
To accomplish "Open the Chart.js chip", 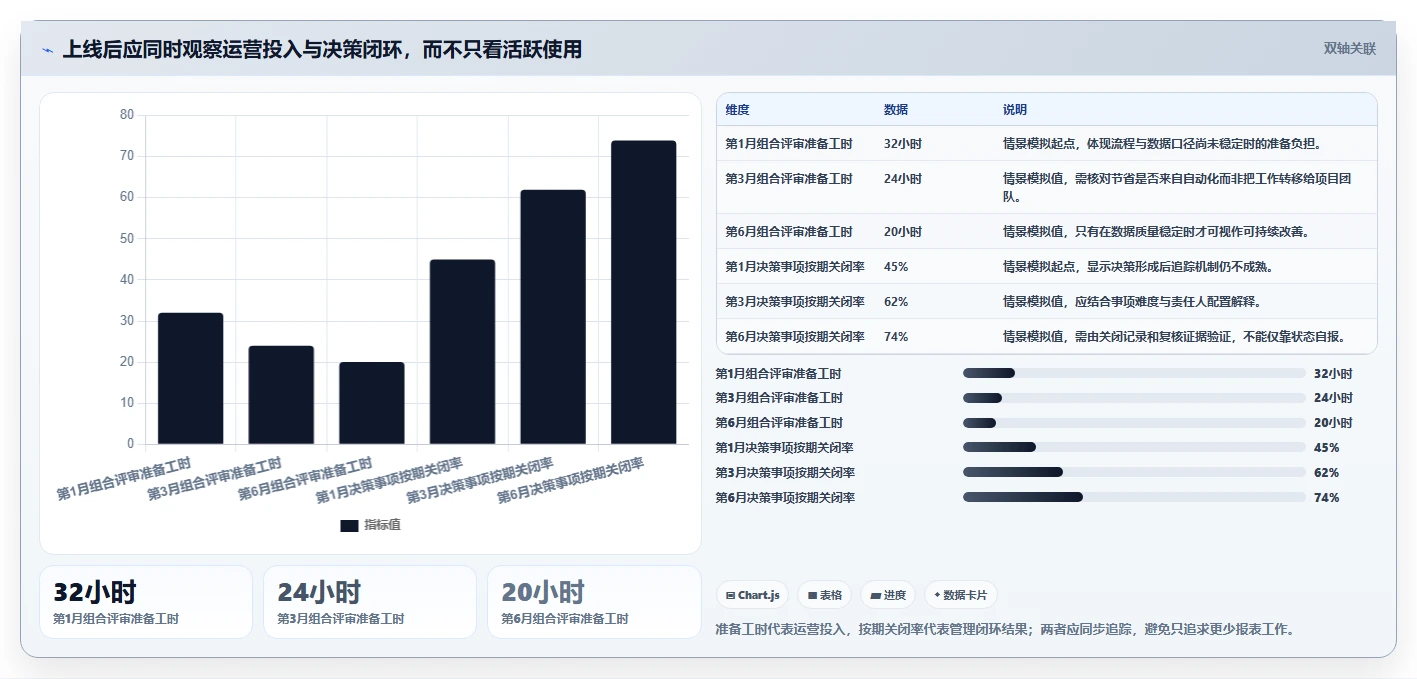I will point(752,595).
